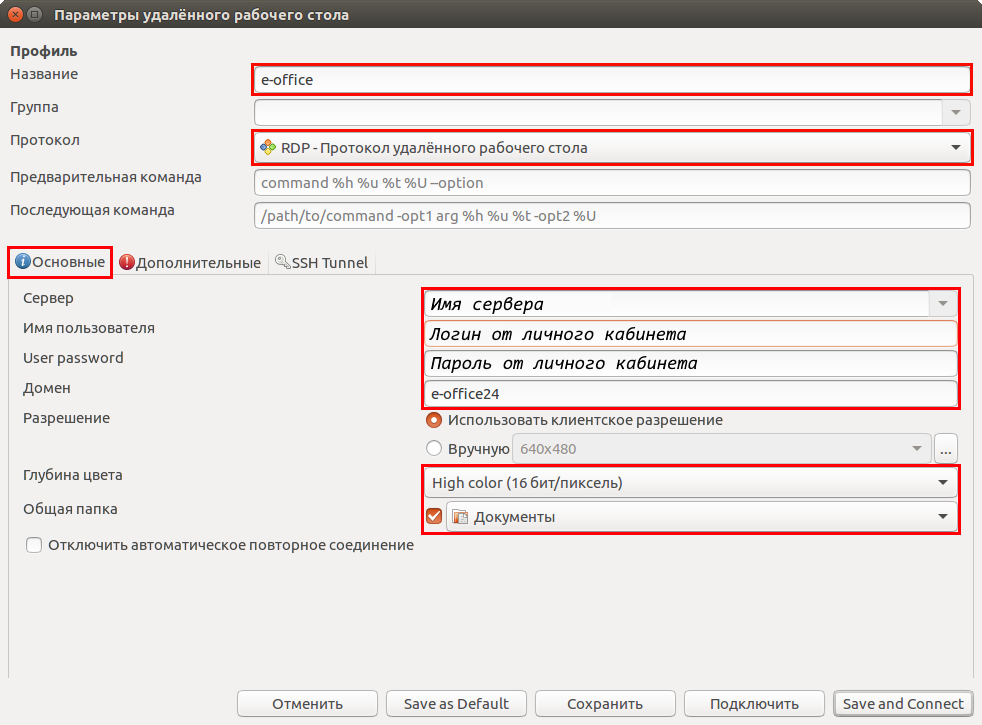Screen dimensions: 982x725
Task: Open the Группа dropdown arrow
Action: (x=956, y=112)
